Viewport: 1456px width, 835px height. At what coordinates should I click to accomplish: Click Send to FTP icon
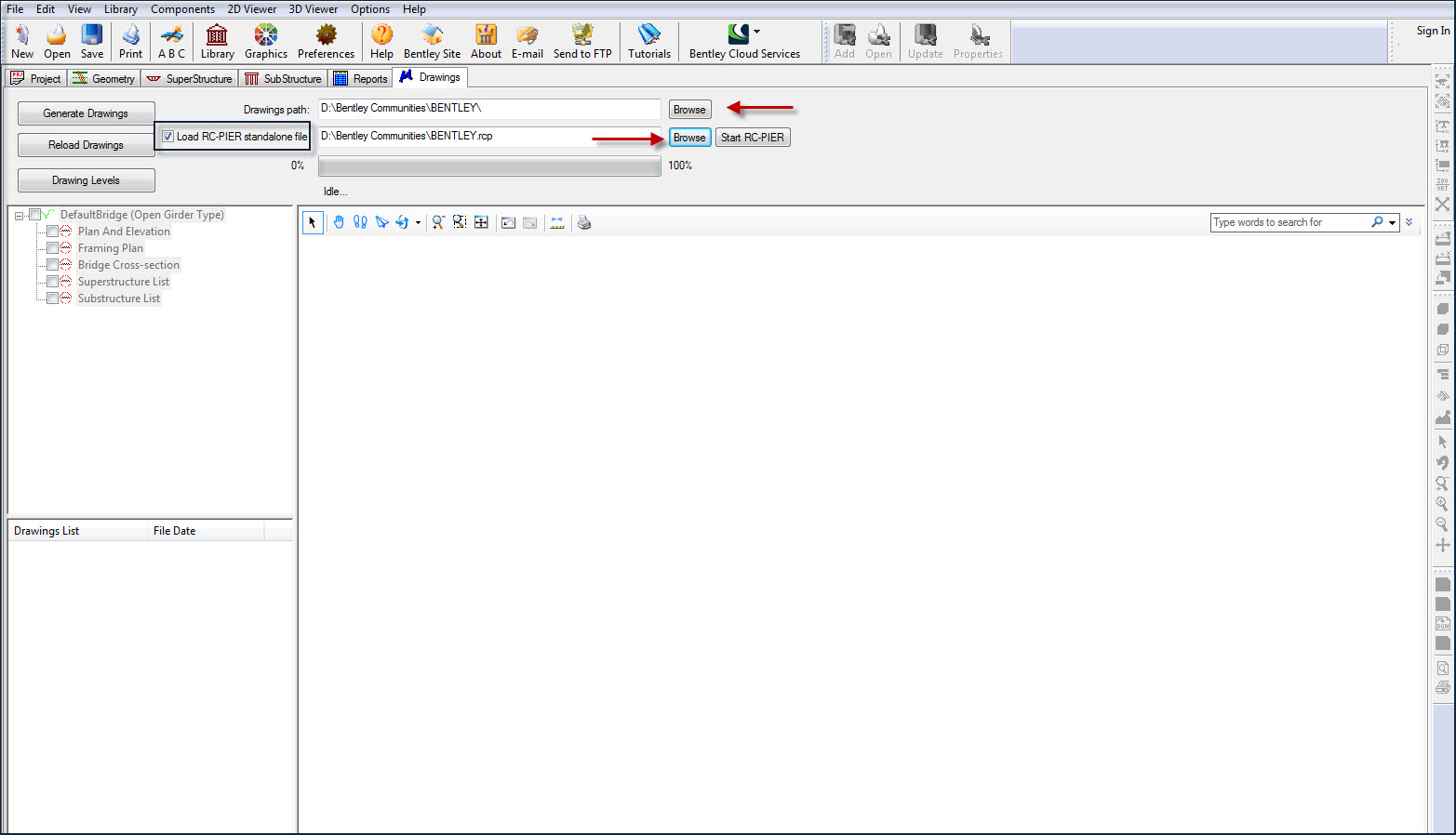[582, 42]
